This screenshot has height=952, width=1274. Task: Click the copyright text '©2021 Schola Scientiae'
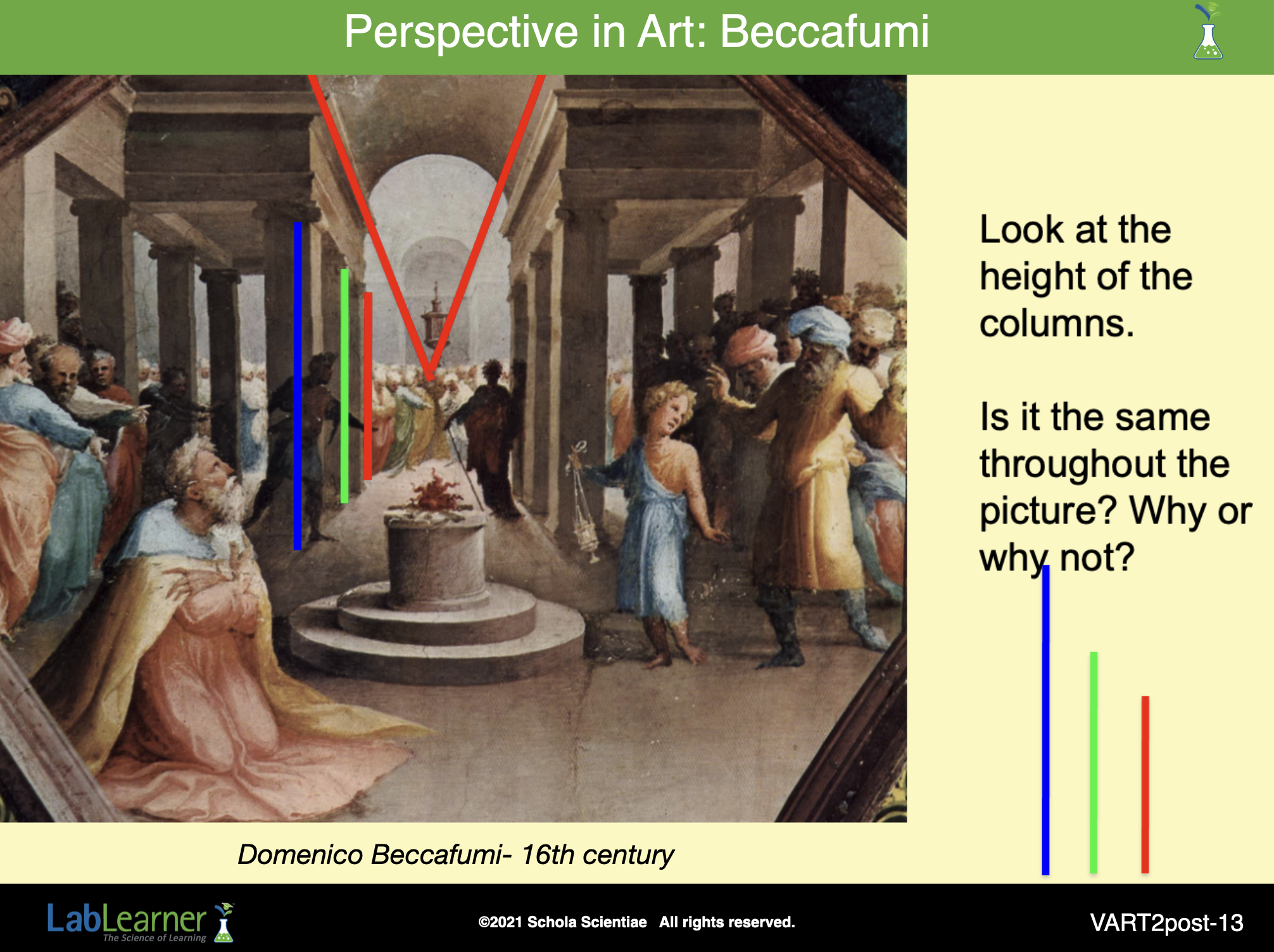click(562, 922)
